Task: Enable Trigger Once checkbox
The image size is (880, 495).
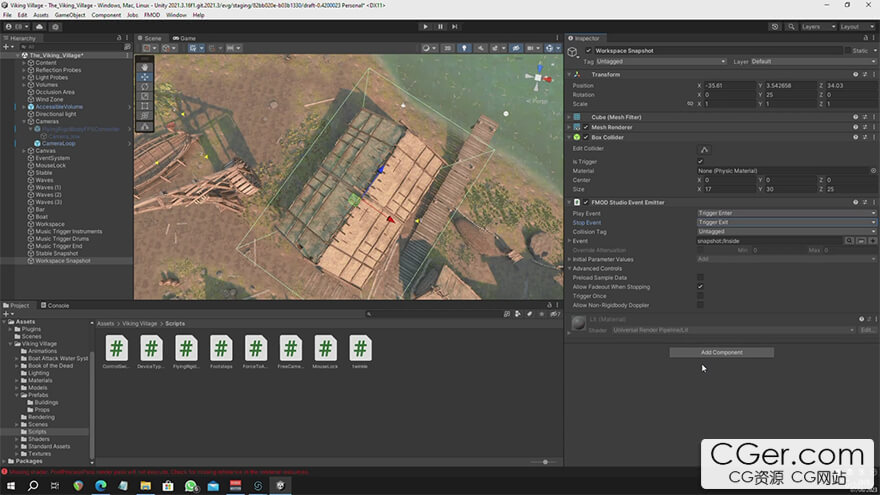Action: pos(700,296)
